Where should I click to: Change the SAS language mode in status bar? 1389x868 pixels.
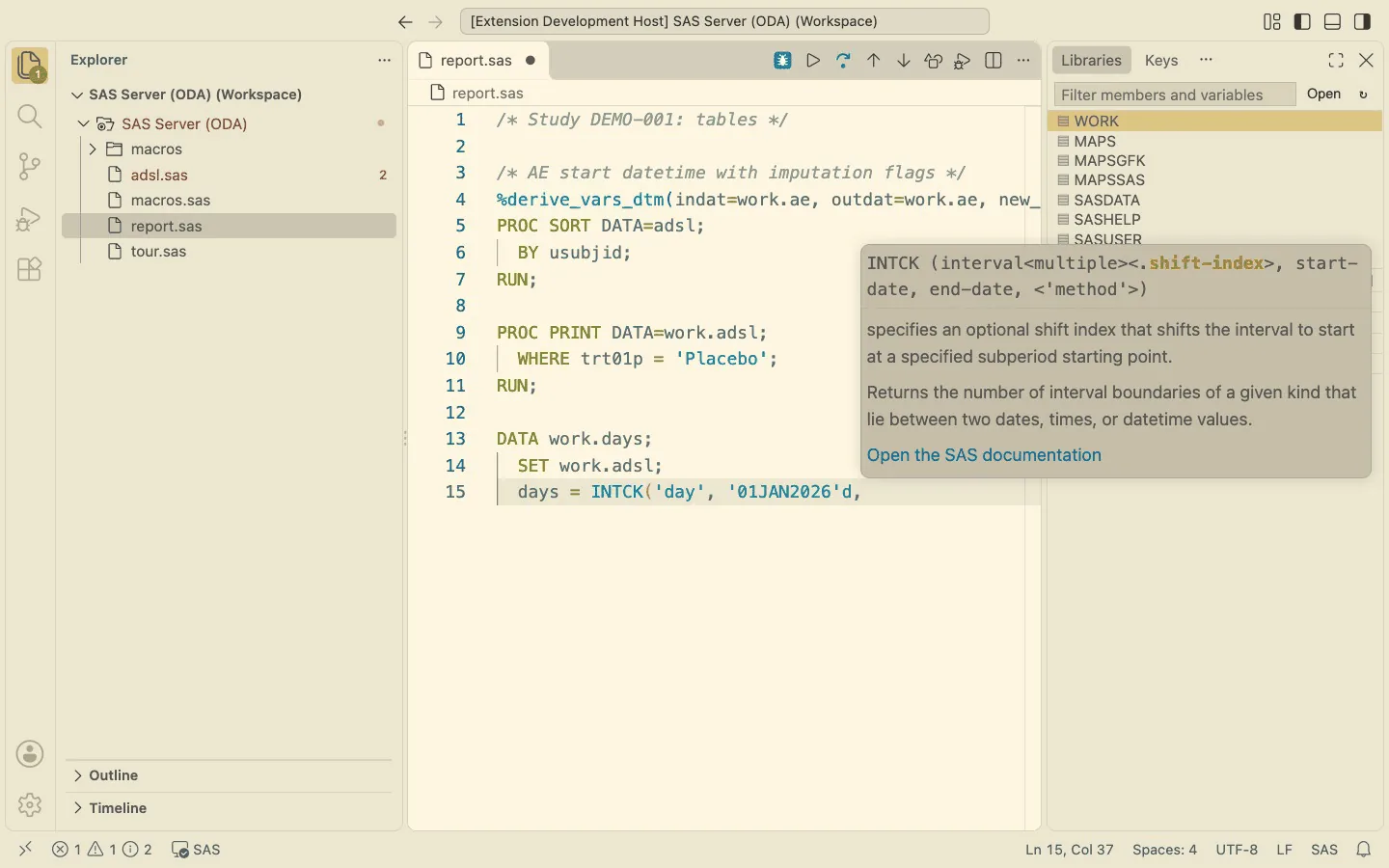[x=1324, y=850]
